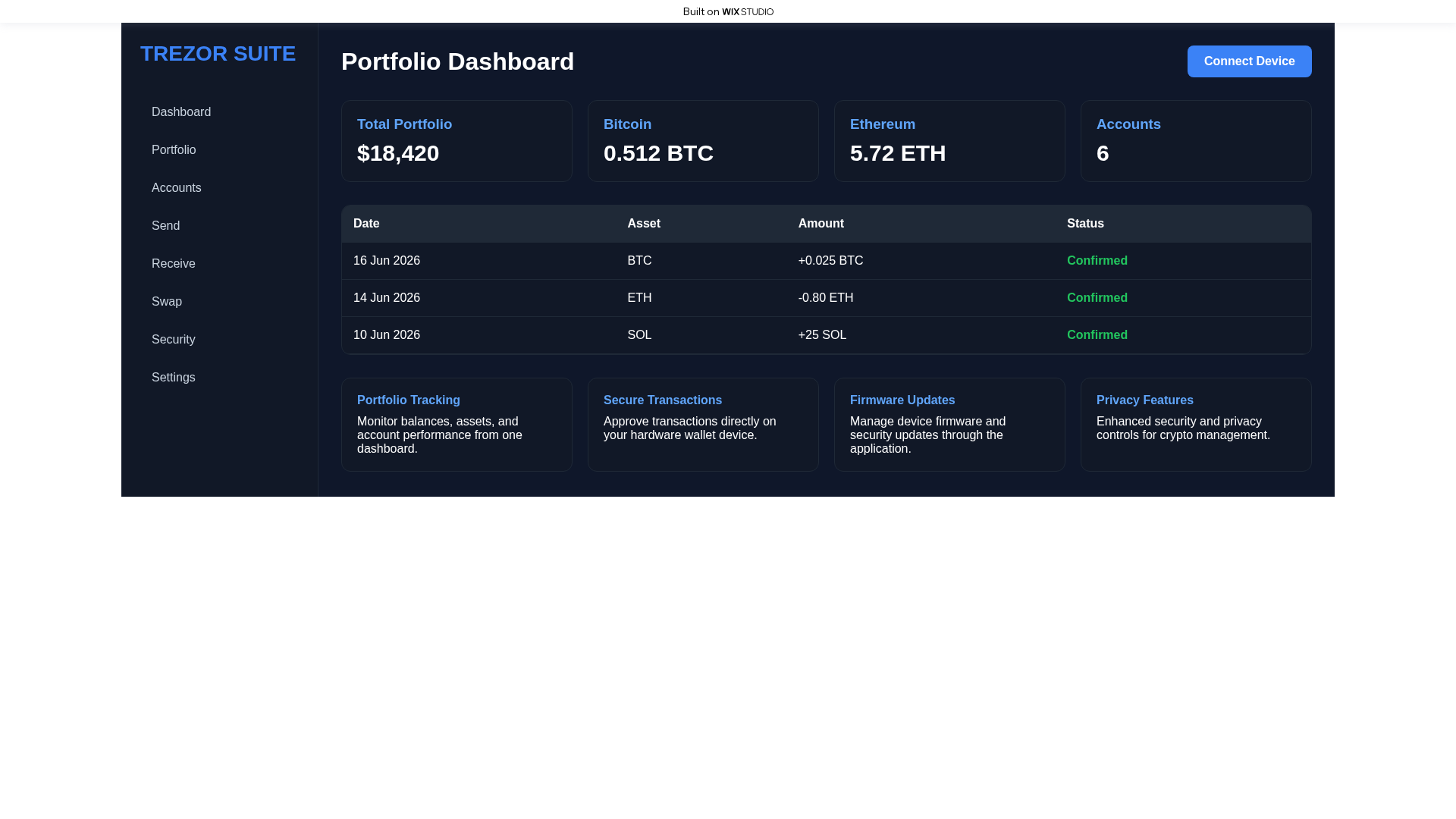Click Confirmed status in the BTC row
This screenshot has height=819, width=1456.
tap(1097, 261)
